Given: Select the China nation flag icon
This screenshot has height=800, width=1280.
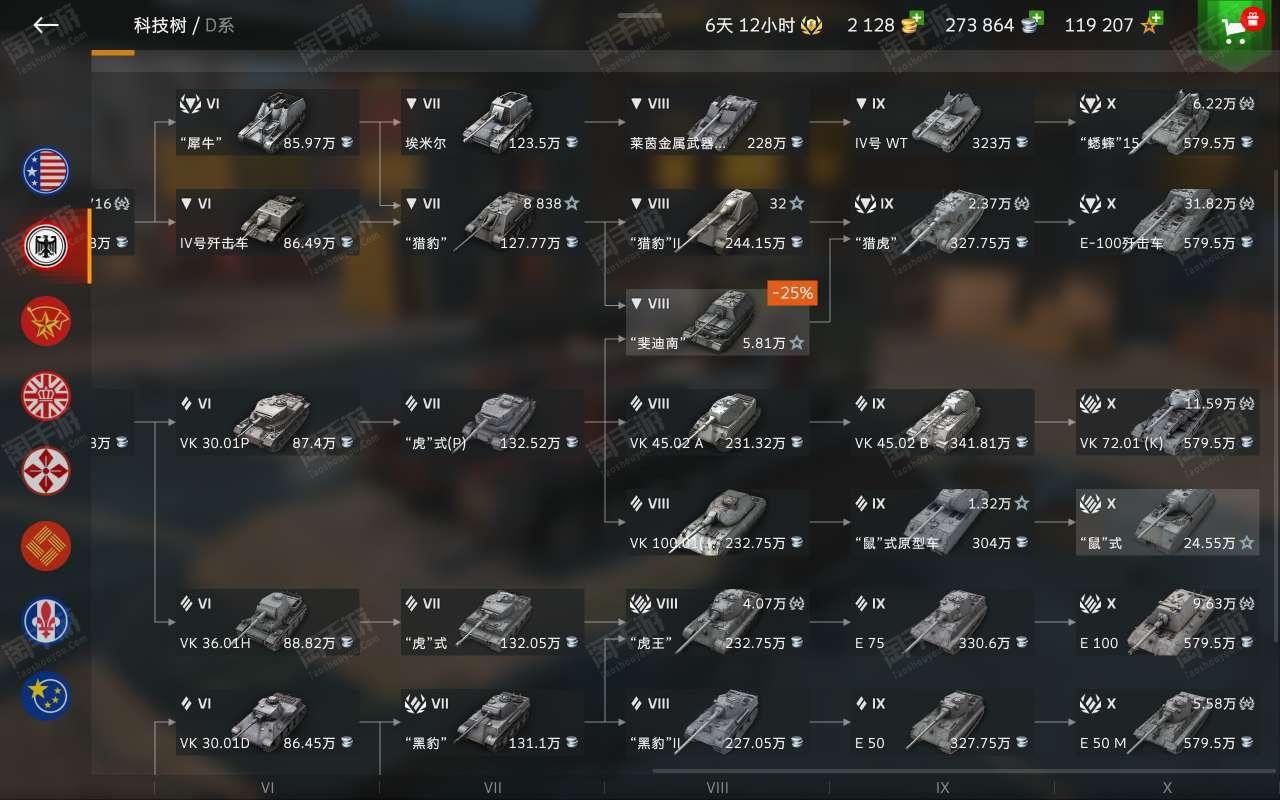Looking at the screenshot, I should point(47,546).
